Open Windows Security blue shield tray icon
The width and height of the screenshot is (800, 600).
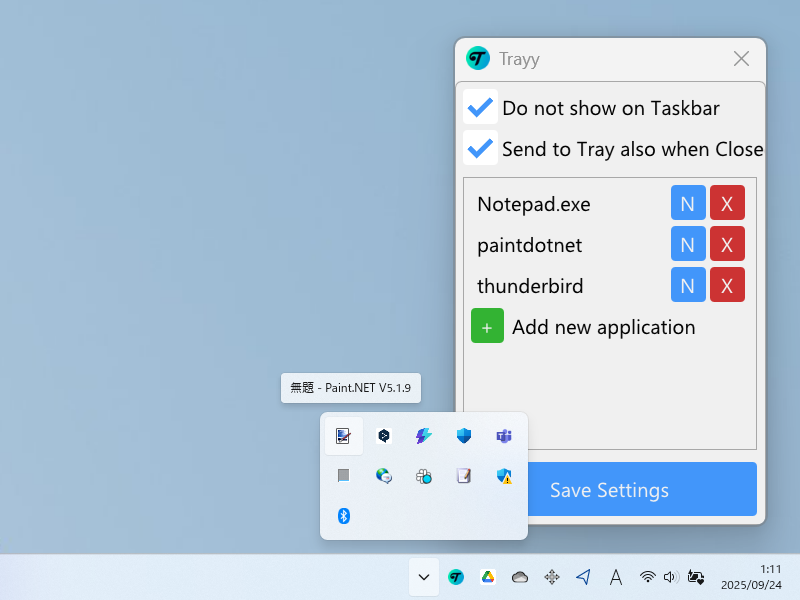coord(464,436)
